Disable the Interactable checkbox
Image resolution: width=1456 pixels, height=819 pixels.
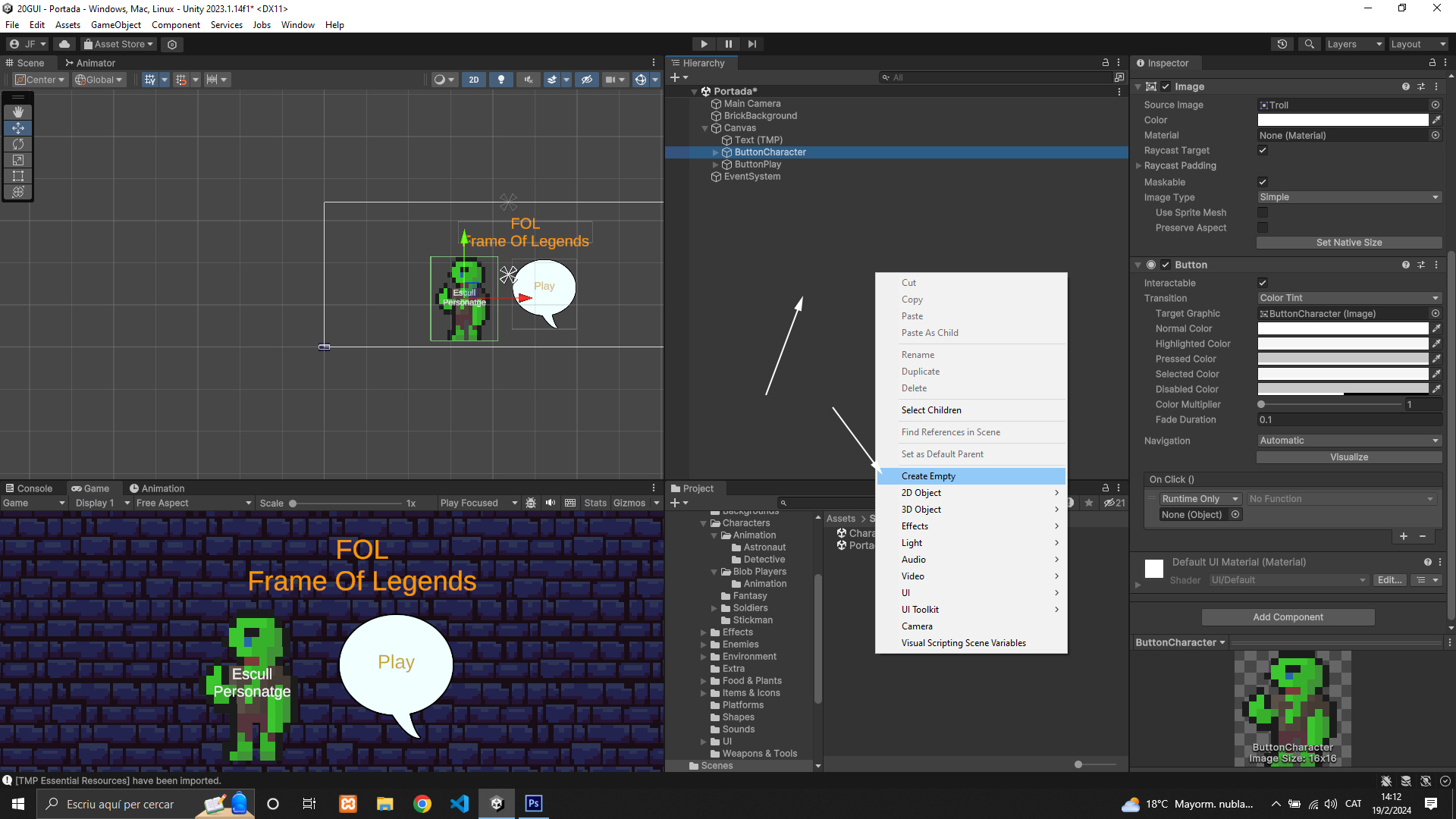coord(1263,283)
